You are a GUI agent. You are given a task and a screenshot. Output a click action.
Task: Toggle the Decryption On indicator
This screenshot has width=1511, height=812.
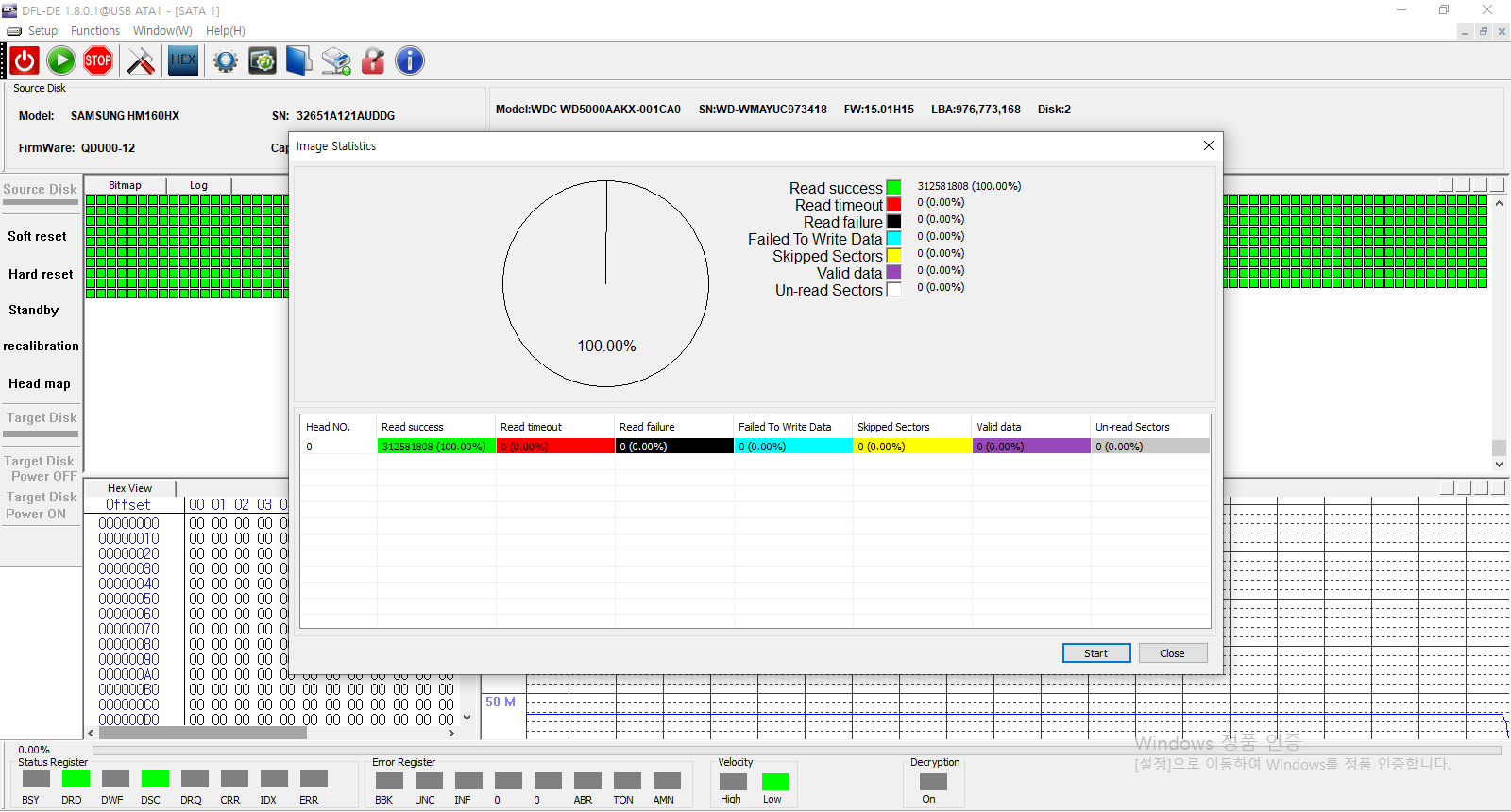pyautogui.click(x=933, y=782)
